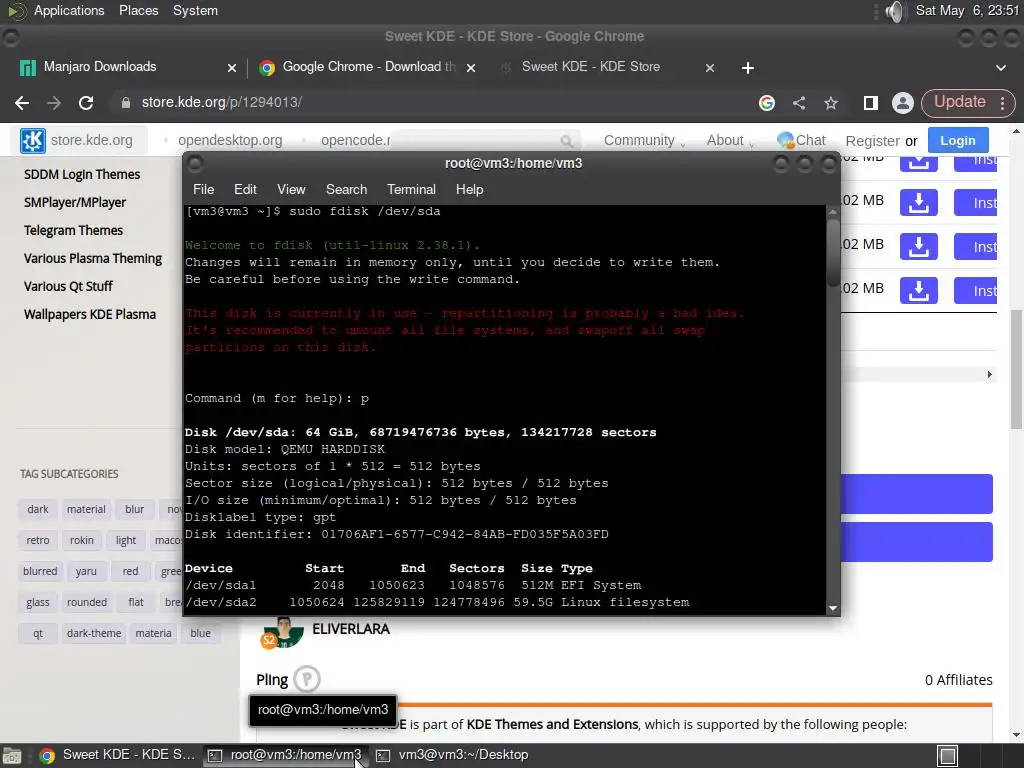Select the material tag

point(86,509)
